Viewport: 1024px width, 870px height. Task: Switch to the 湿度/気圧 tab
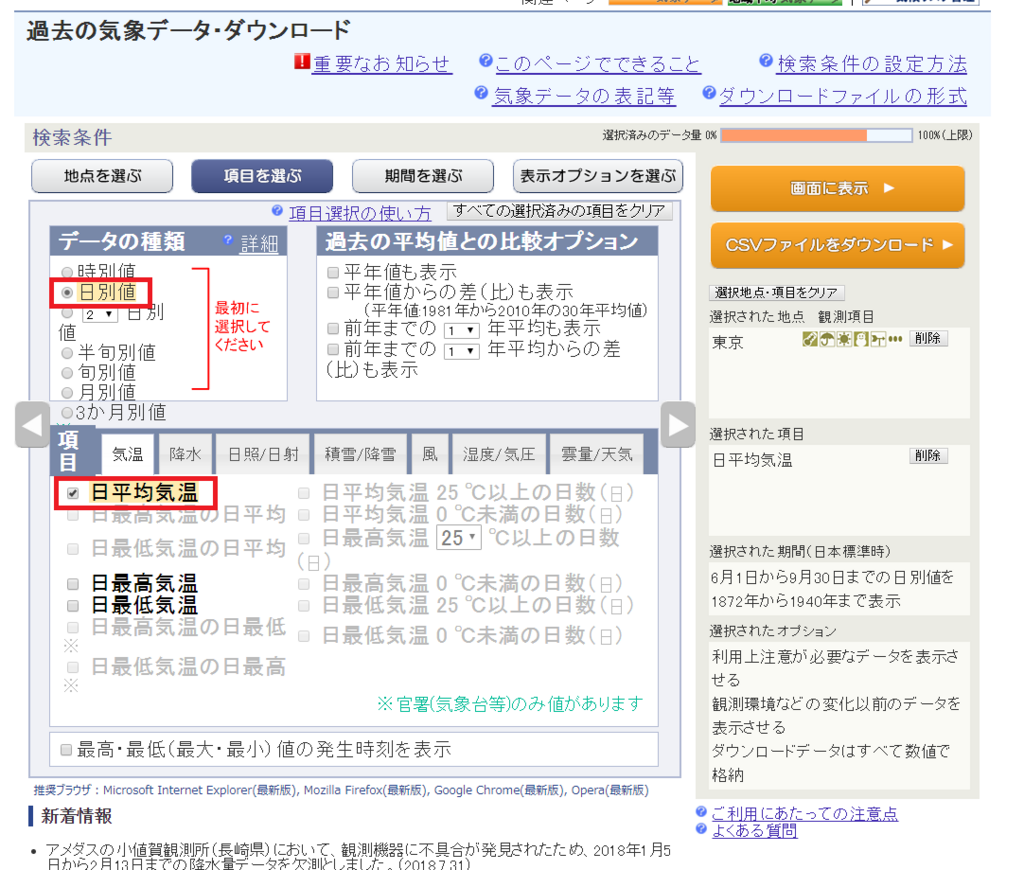pyautogui.click(x=499, y=454)
